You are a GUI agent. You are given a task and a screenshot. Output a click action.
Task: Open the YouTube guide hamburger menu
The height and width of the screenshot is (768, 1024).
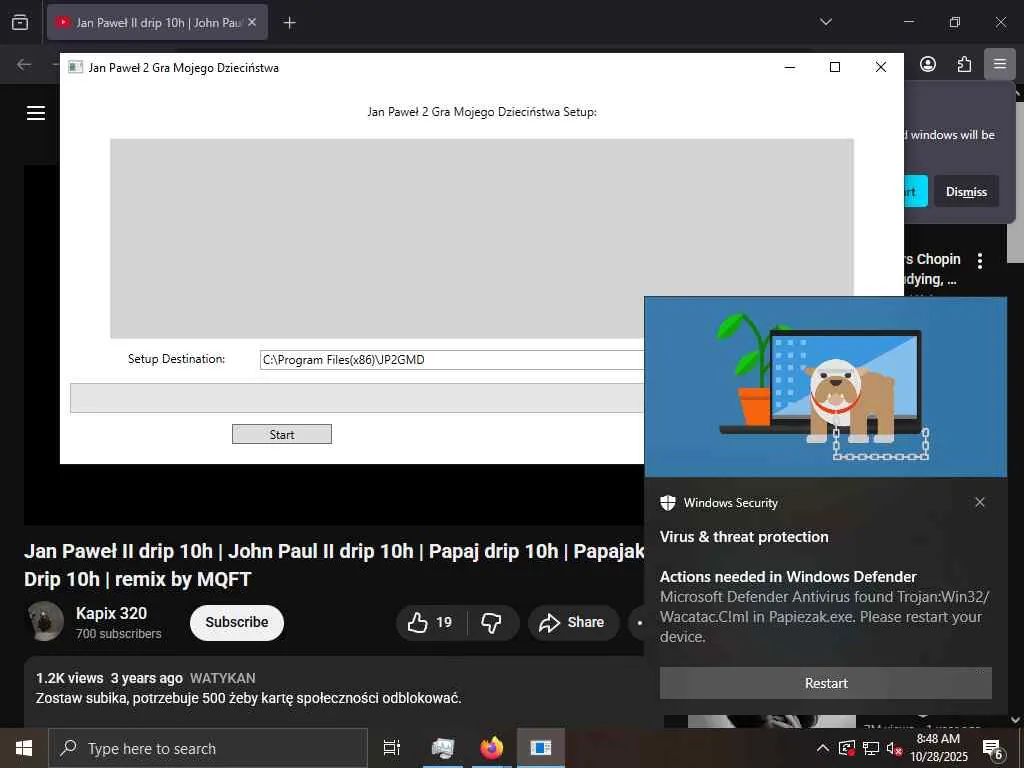[x=36, y=113]
